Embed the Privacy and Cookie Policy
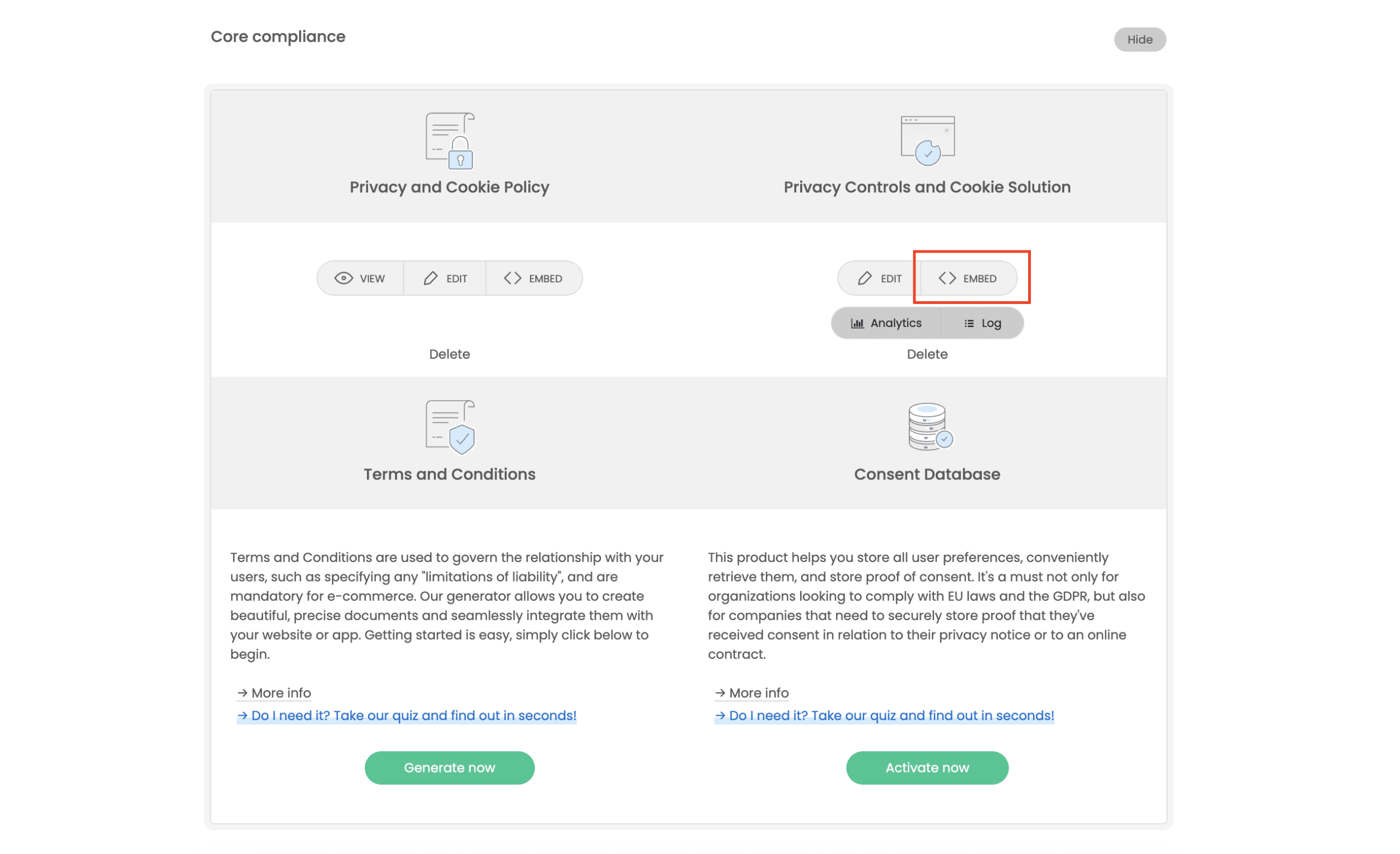Screen dimensions: 1400x854 tap(534, 278)
